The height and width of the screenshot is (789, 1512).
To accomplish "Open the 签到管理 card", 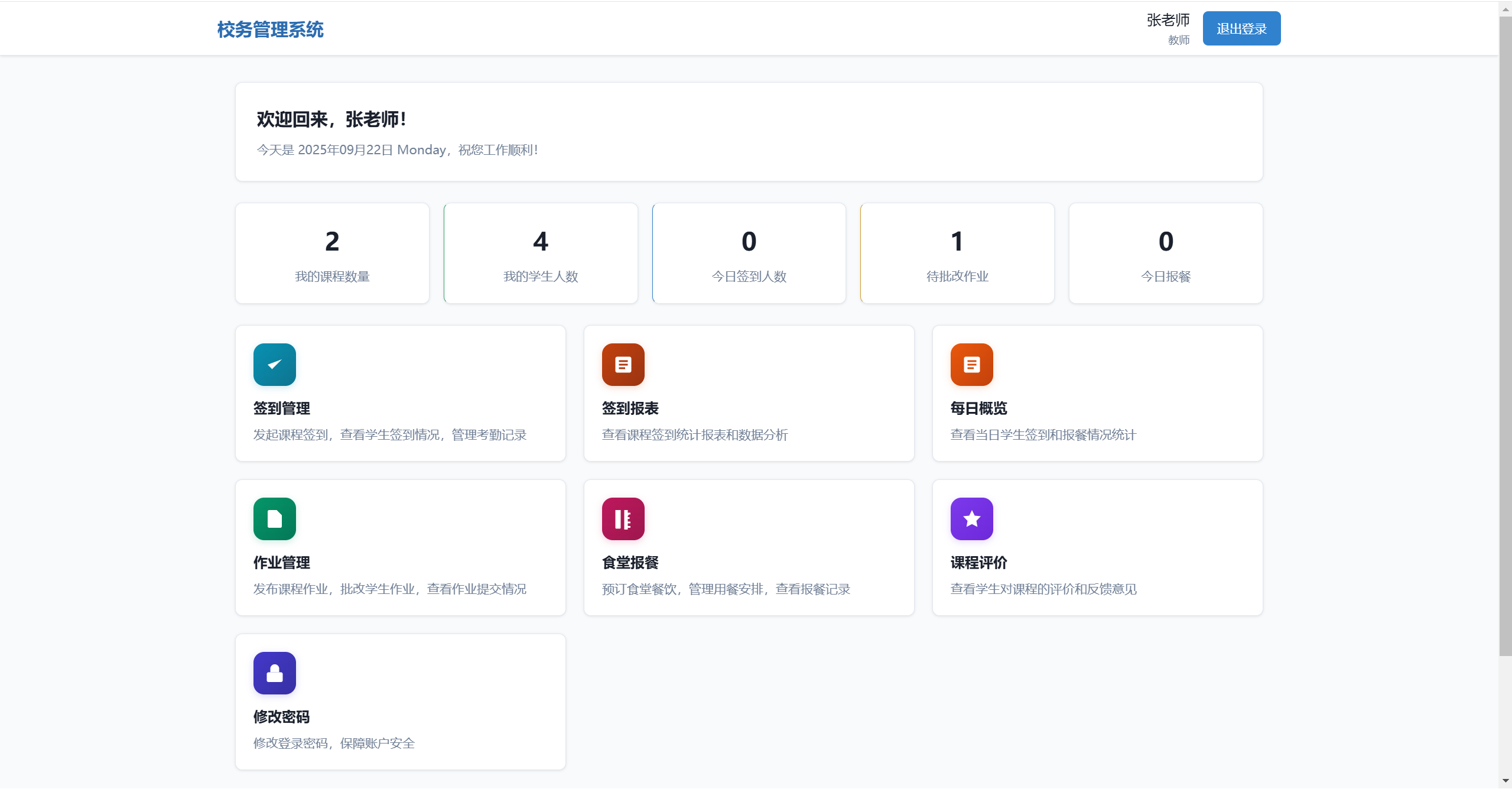I will pos(400,393).
